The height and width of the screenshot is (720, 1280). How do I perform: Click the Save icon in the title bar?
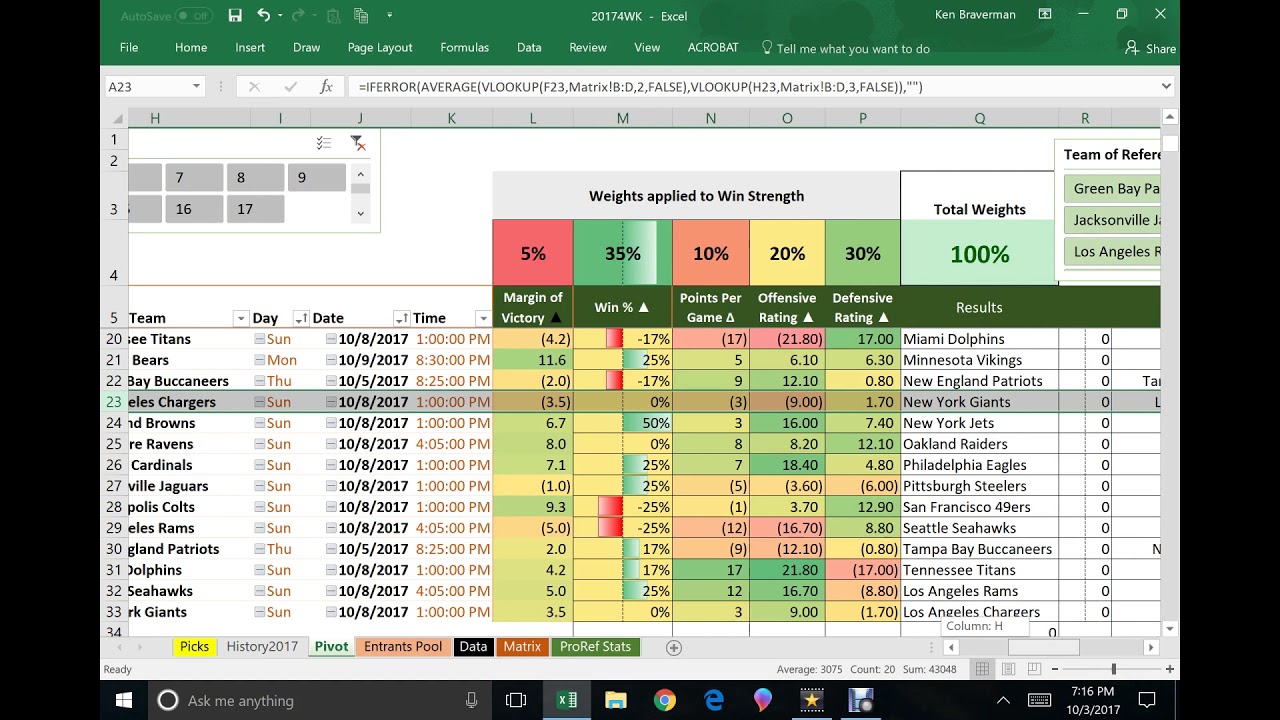(235, 15)
